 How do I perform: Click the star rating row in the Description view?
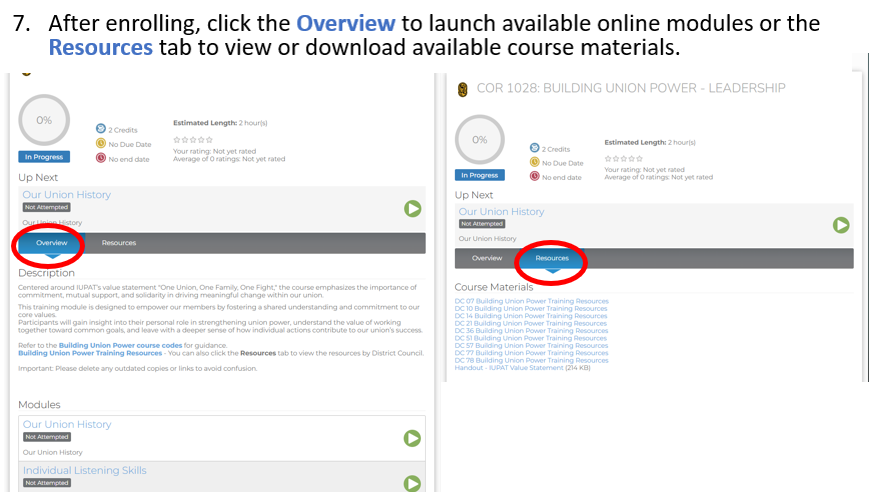point(193,139)
